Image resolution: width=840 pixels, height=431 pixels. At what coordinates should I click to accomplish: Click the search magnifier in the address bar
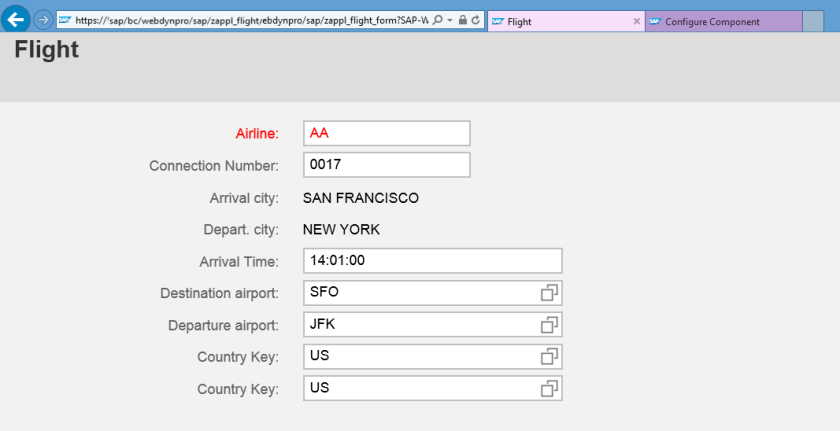tap(438, 21)
